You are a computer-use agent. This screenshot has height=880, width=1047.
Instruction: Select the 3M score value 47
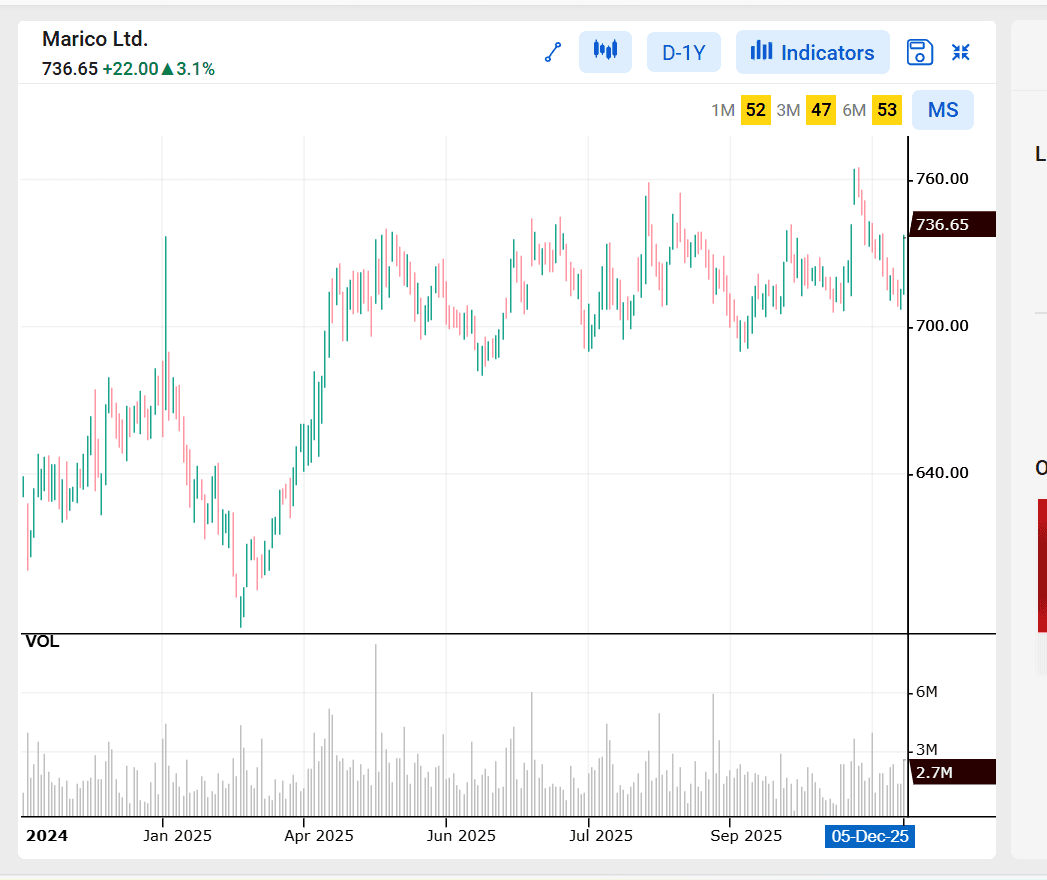pos(821,109)
